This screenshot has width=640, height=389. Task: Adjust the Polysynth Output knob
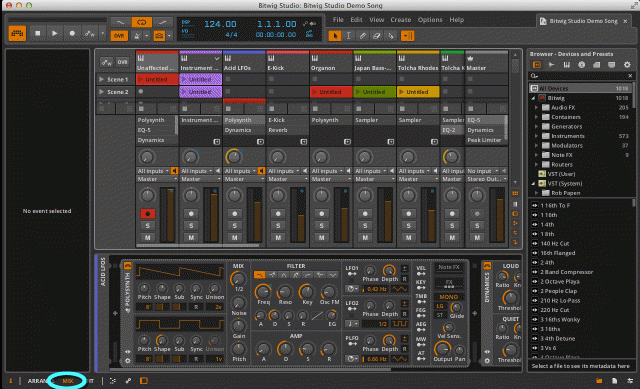tap(442, 349)
